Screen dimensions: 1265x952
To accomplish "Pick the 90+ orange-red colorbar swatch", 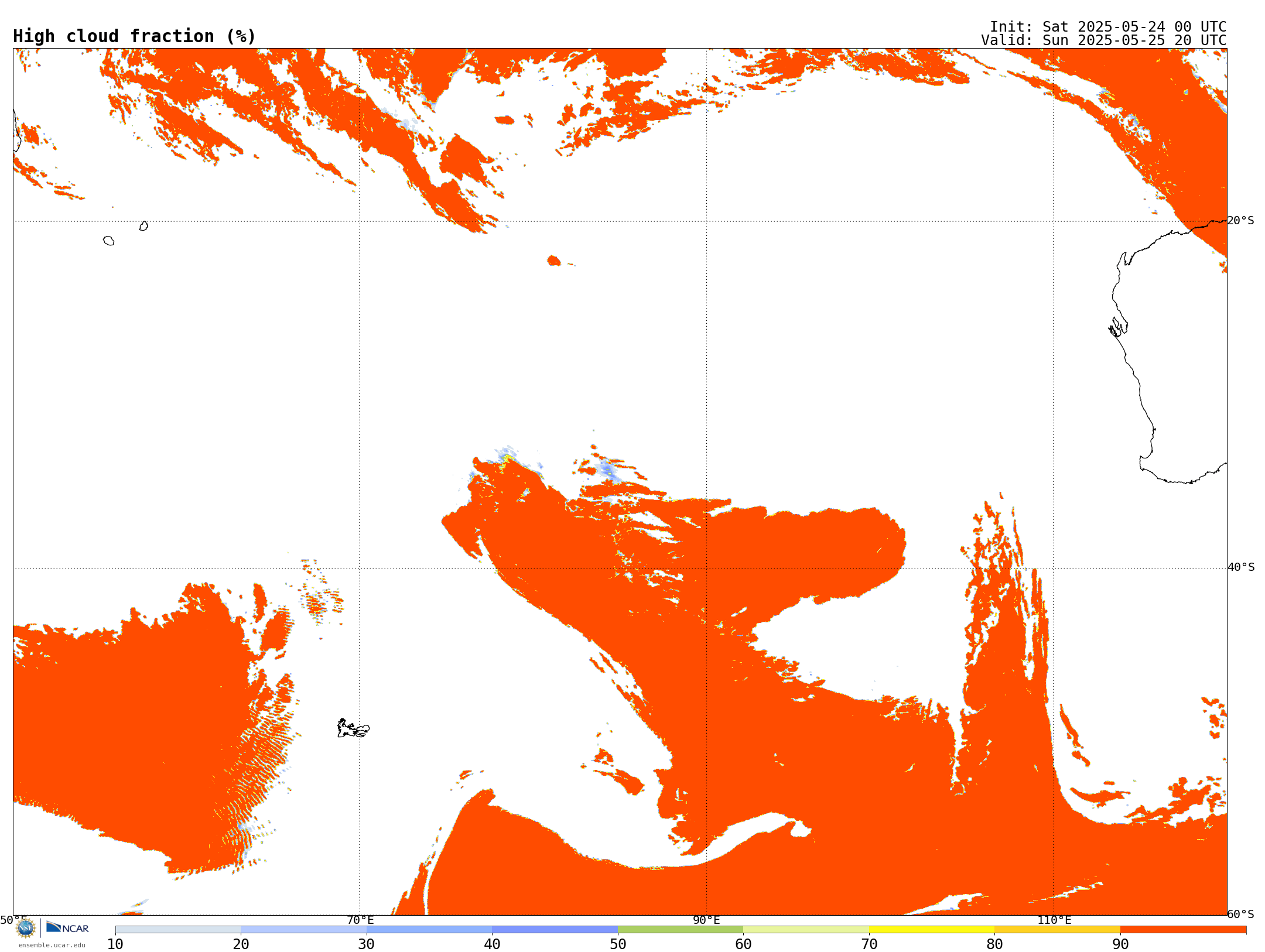I will (x=1183, y=929).
